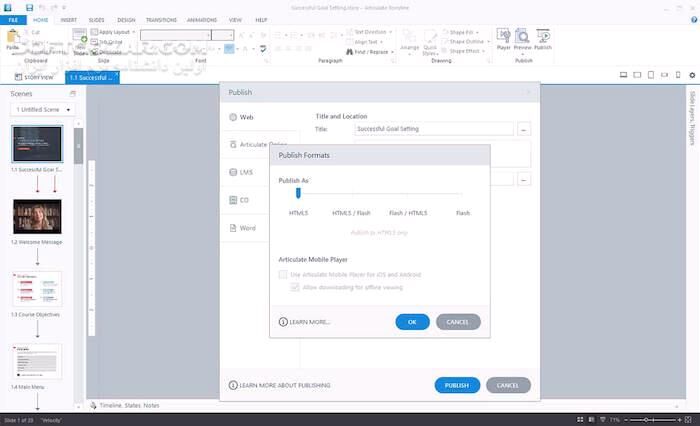
Task: Click the Scenes panel undock icon
Action: coord(72,93)
